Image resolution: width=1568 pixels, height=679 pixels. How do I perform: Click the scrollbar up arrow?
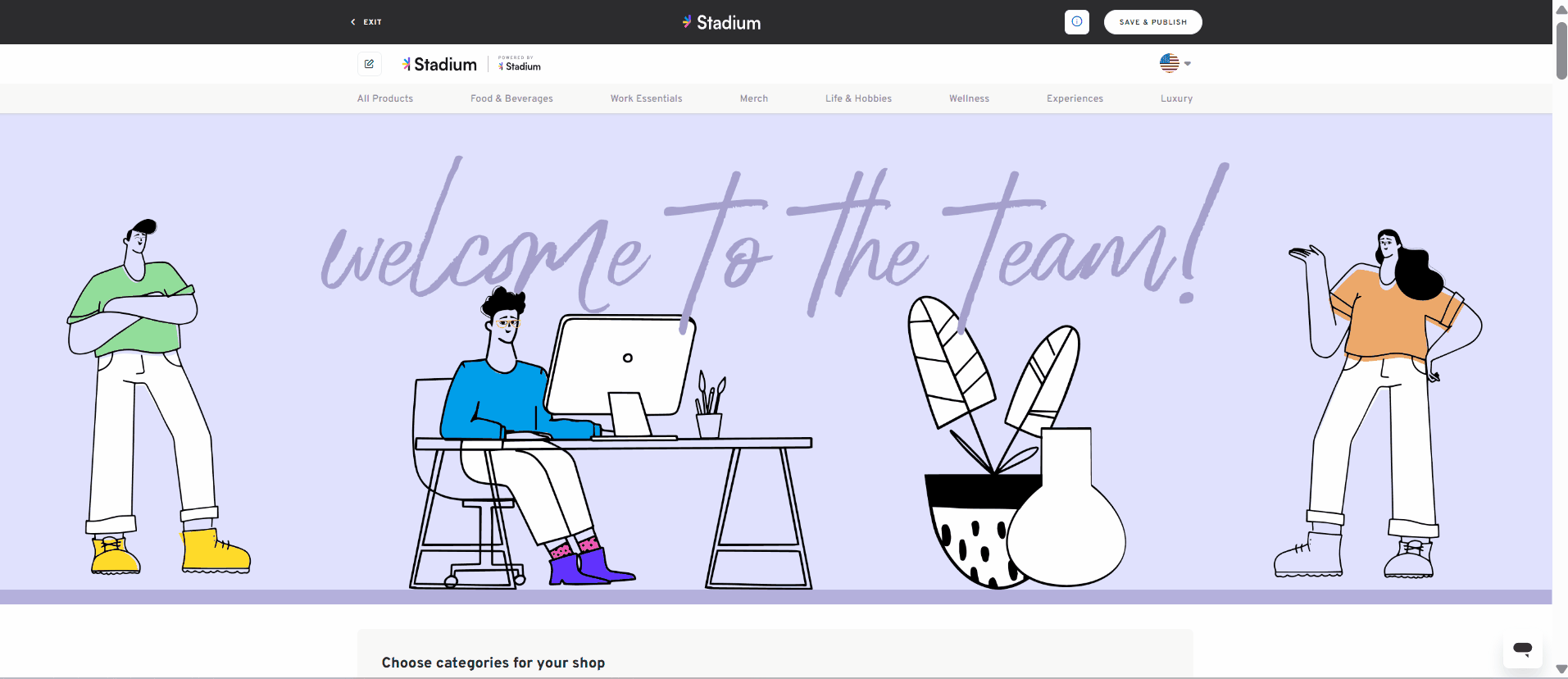1561,9
